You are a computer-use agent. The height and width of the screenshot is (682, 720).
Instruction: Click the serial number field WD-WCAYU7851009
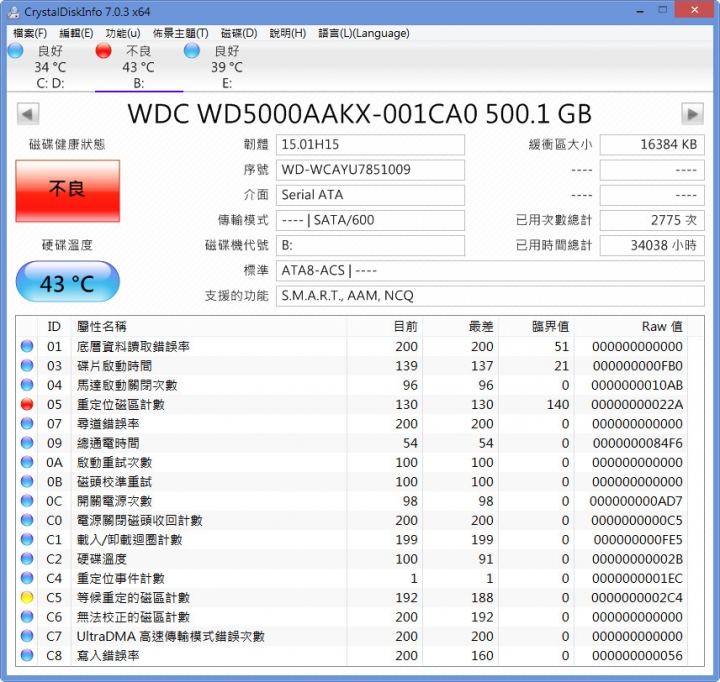370,170
